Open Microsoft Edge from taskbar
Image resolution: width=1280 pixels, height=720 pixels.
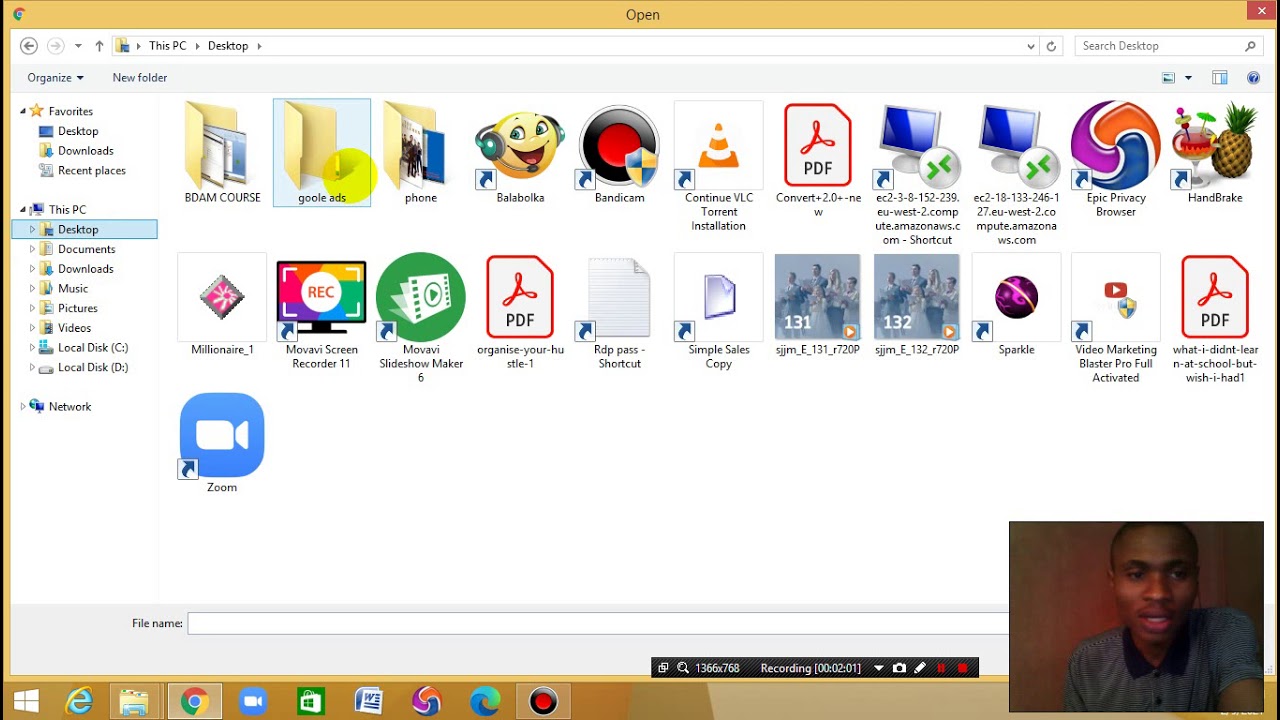pyautogui.click(x=485, y=702)
